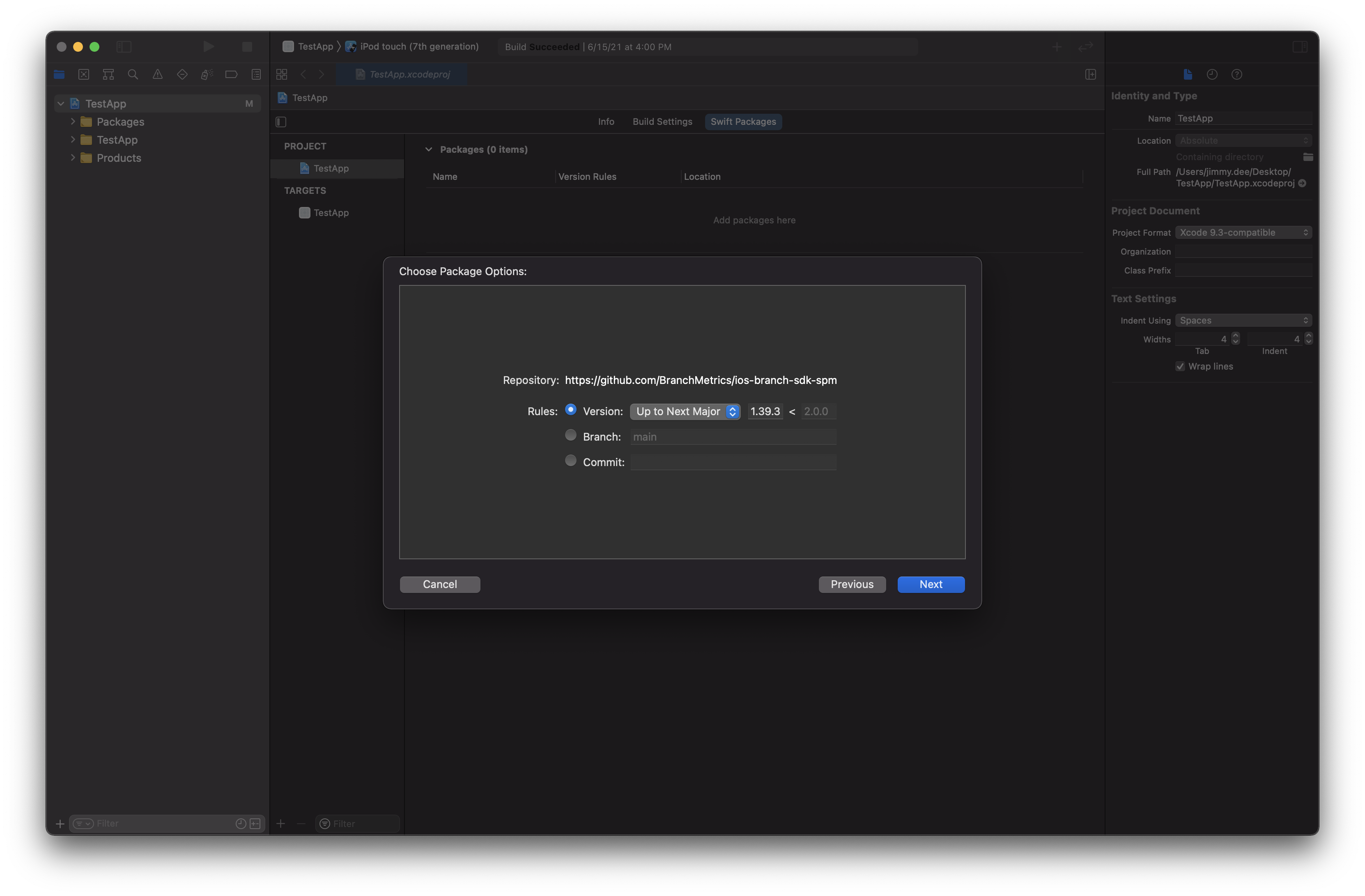The image size is (1365, 896).
Task: Click the related items grid icon
Action: (x=282, y=75)
